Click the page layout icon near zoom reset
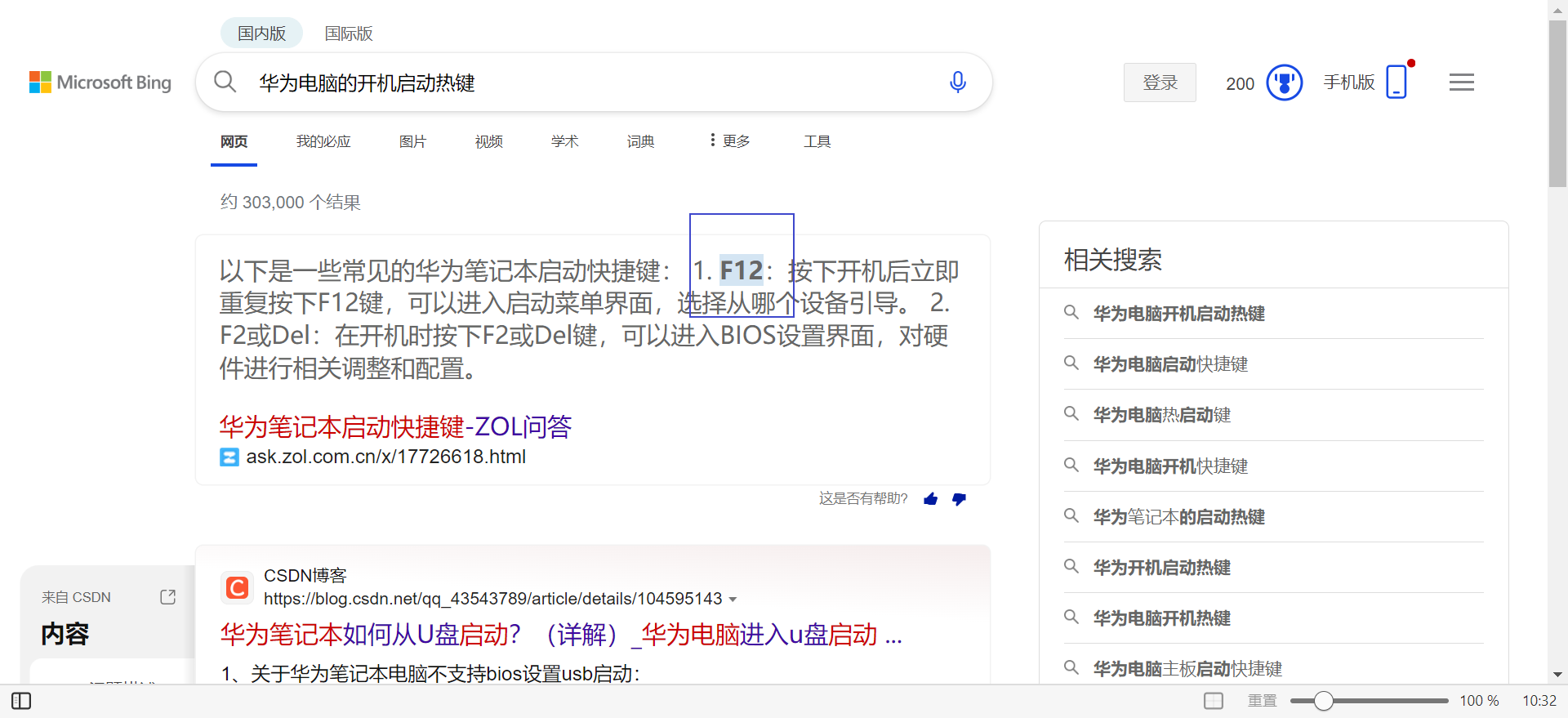The height and width of the screenshot is (718, 1568). 1214,701
